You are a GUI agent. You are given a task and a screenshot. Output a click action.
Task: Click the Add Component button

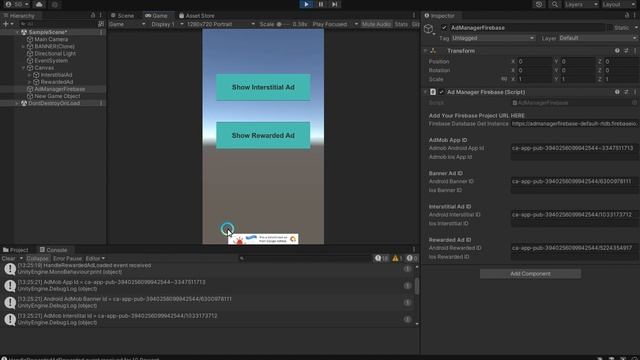[530, 273]
